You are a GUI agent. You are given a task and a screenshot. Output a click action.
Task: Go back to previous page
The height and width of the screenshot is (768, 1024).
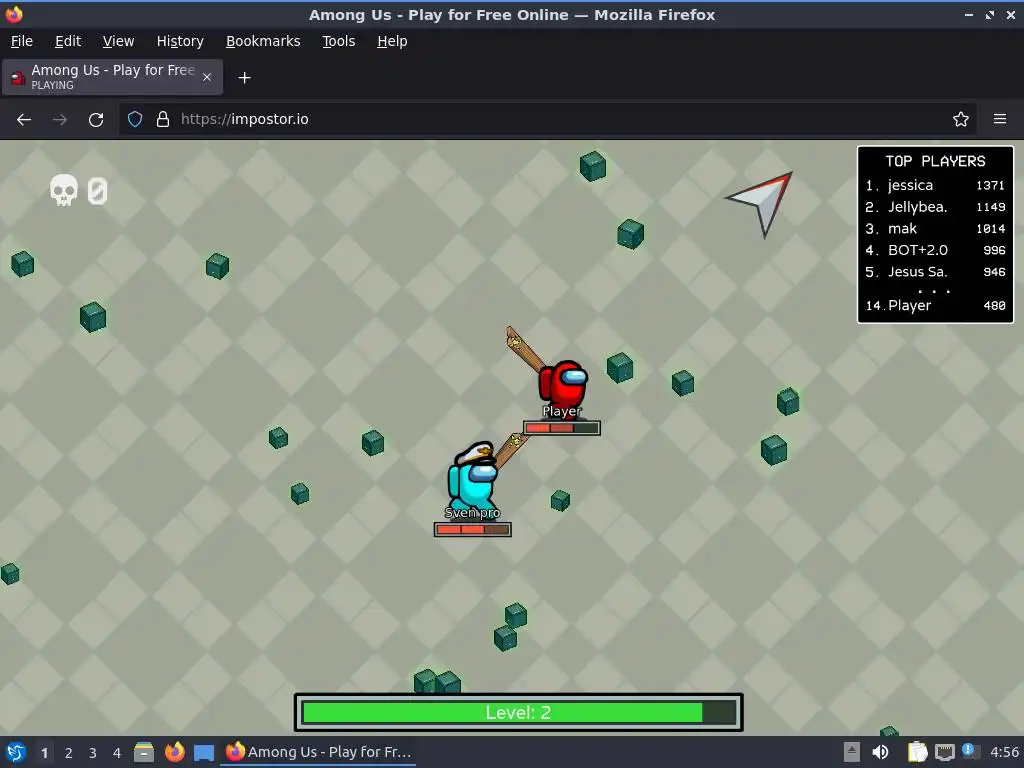pos(24,120)
